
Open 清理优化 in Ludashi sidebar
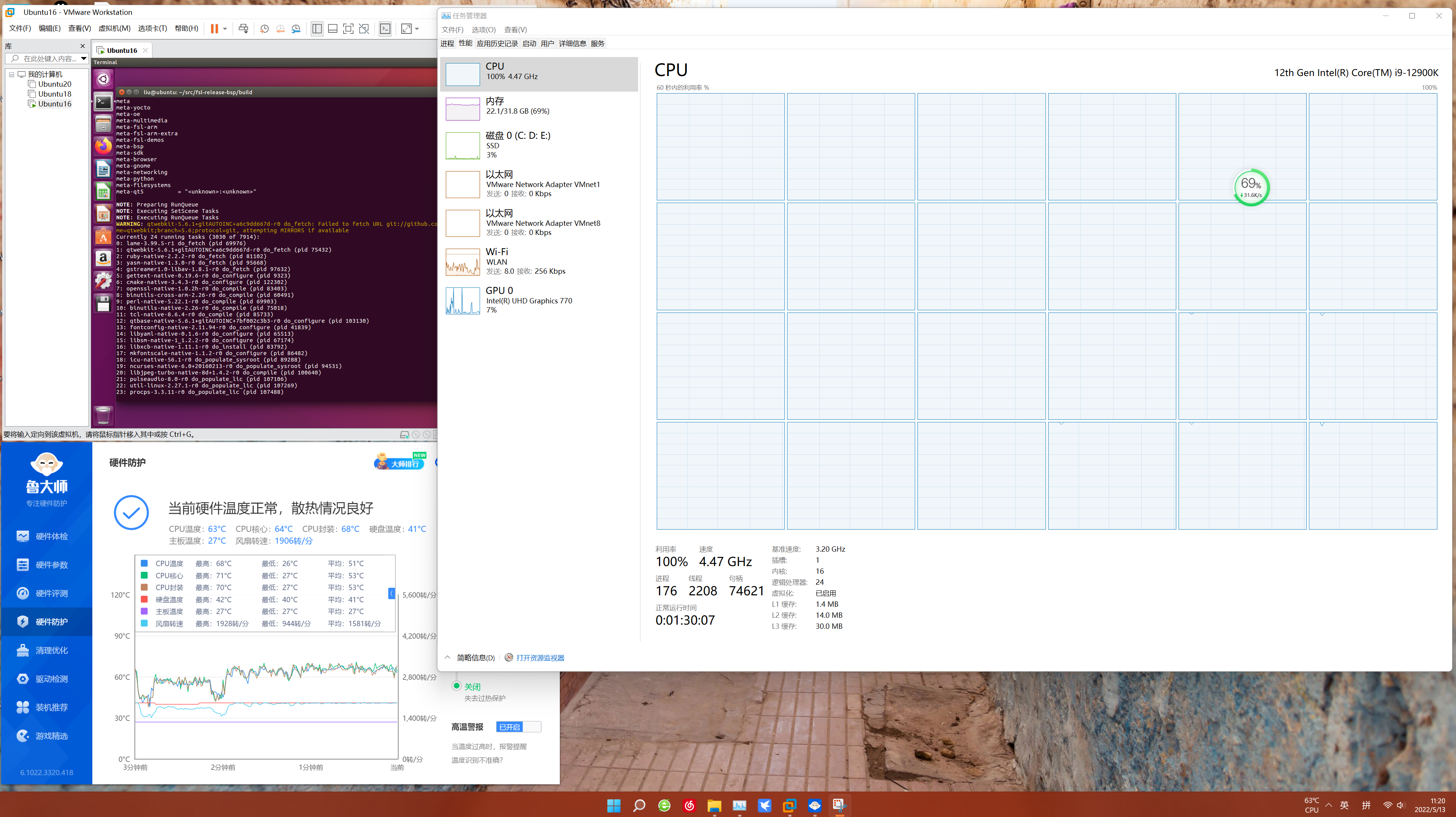pyautogui.click(x=46, y=650)
